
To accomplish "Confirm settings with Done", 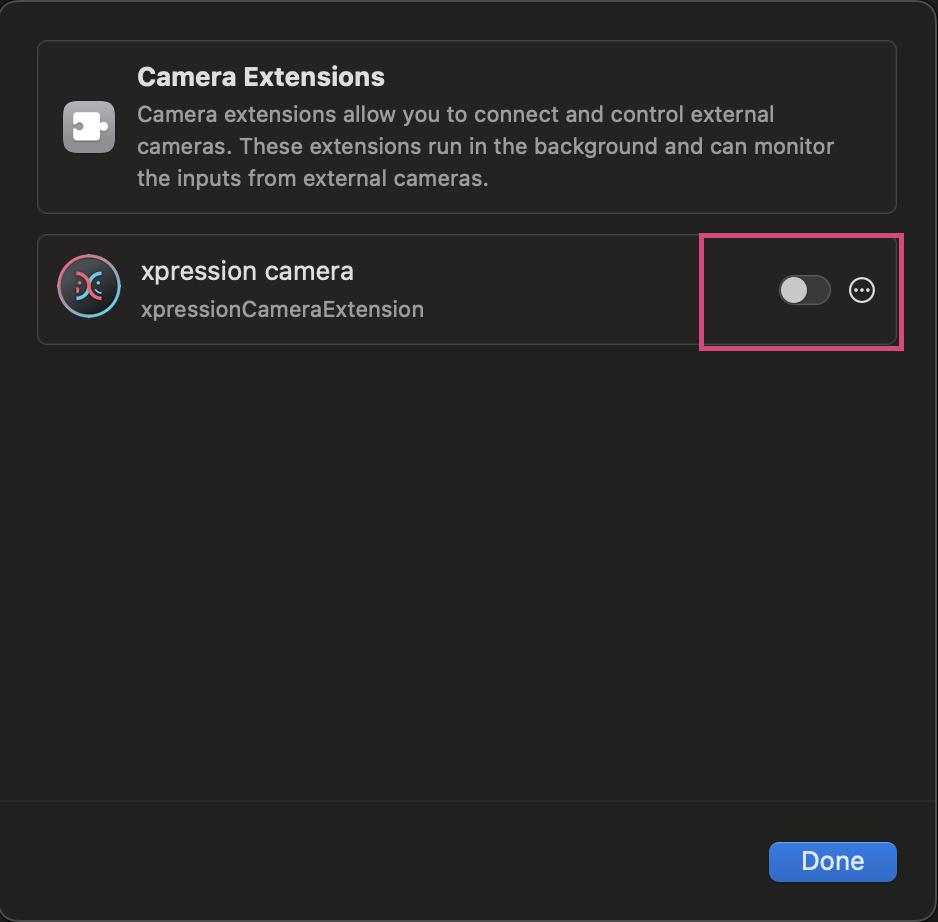I will tap(832, 861).
